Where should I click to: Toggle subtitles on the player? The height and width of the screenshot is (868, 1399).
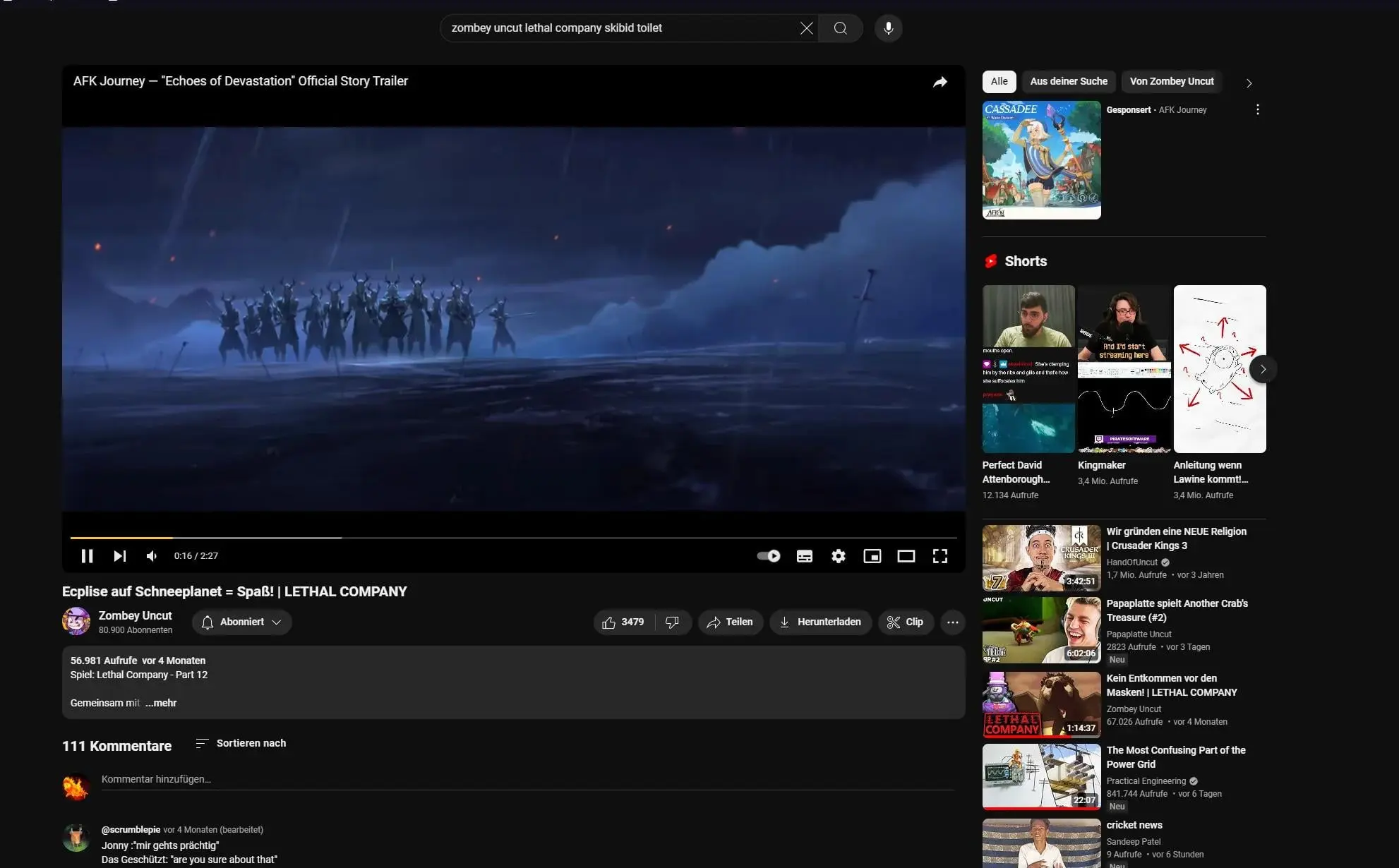[x=804, y=556]
